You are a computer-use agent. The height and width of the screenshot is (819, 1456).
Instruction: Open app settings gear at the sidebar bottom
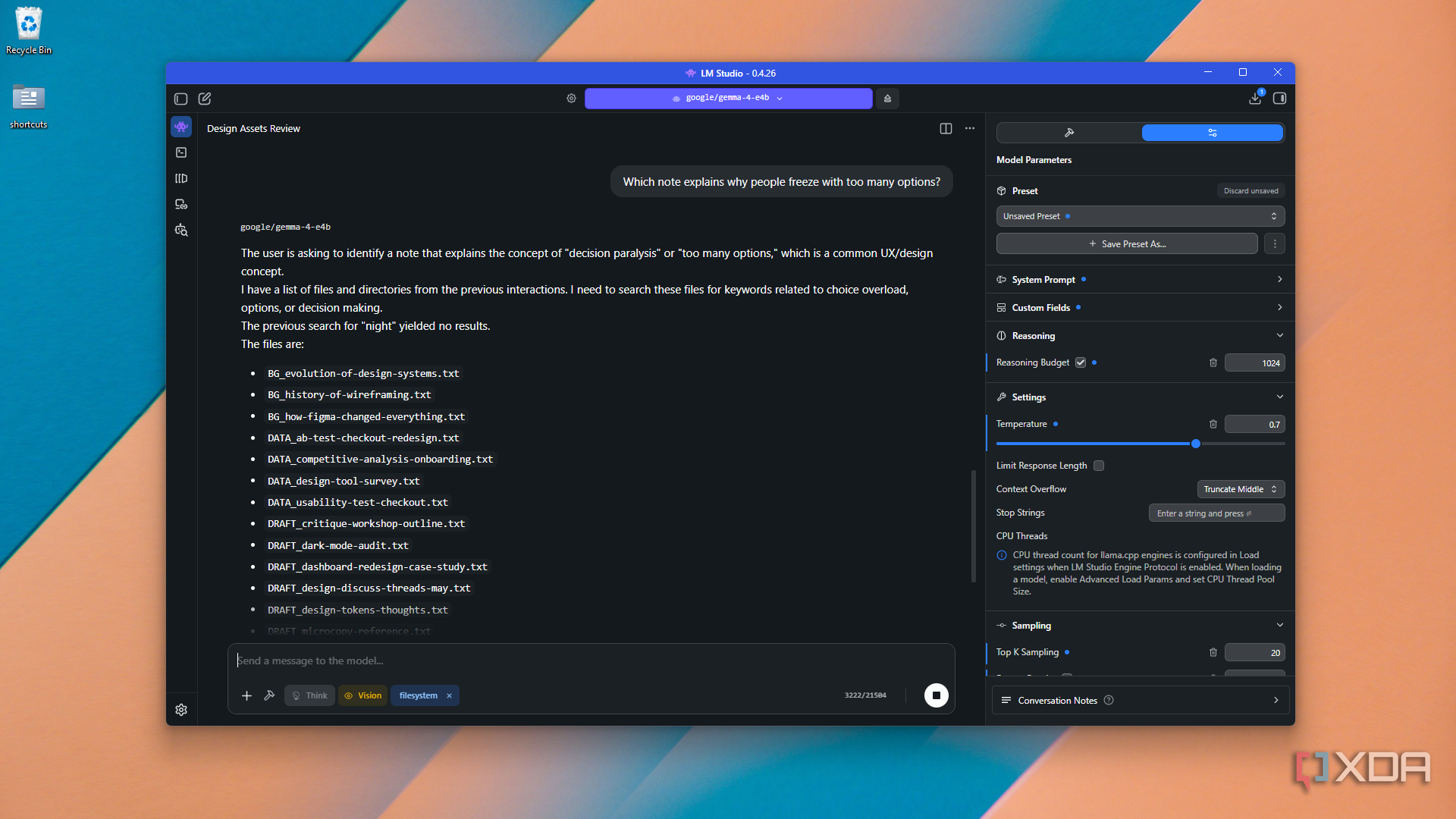click(181, 710)
